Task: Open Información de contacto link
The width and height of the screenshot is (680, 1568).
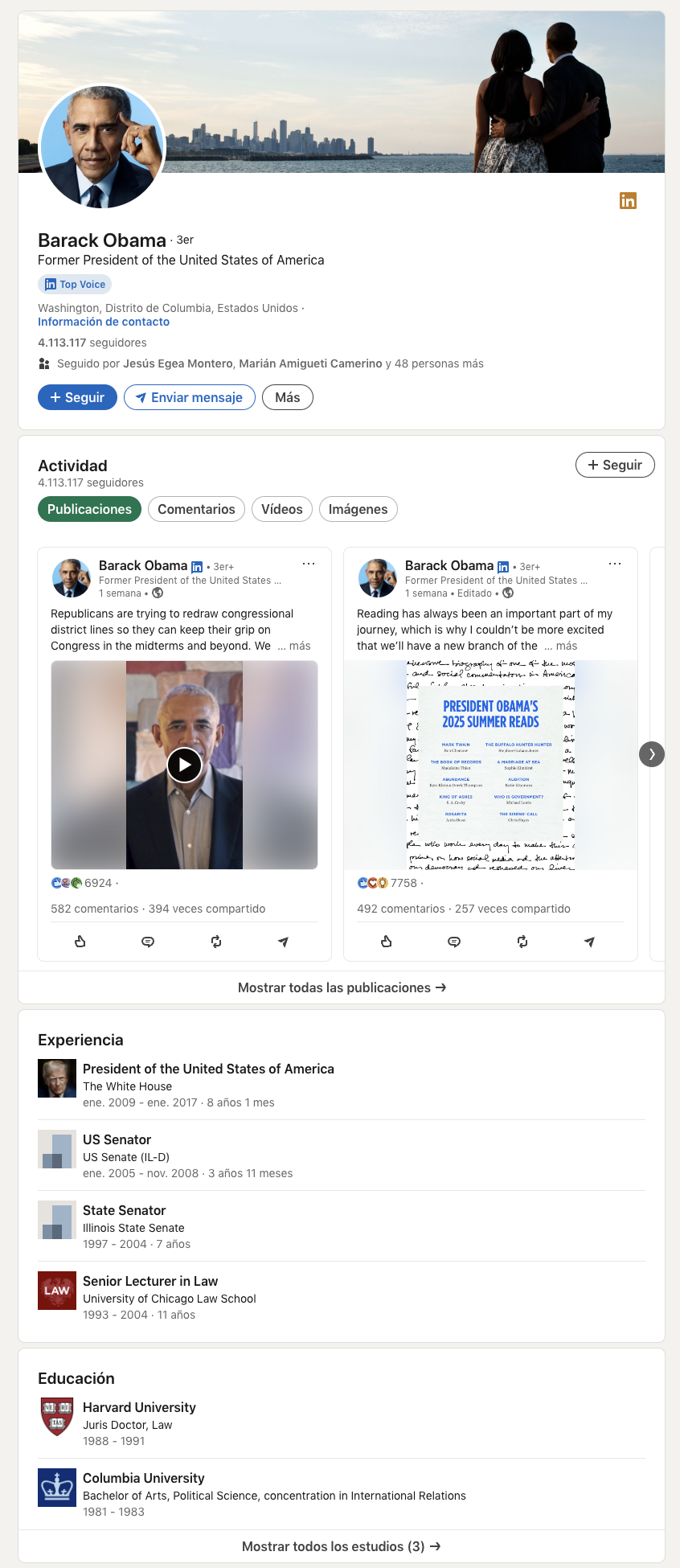Action: click(x=104, y=322)
